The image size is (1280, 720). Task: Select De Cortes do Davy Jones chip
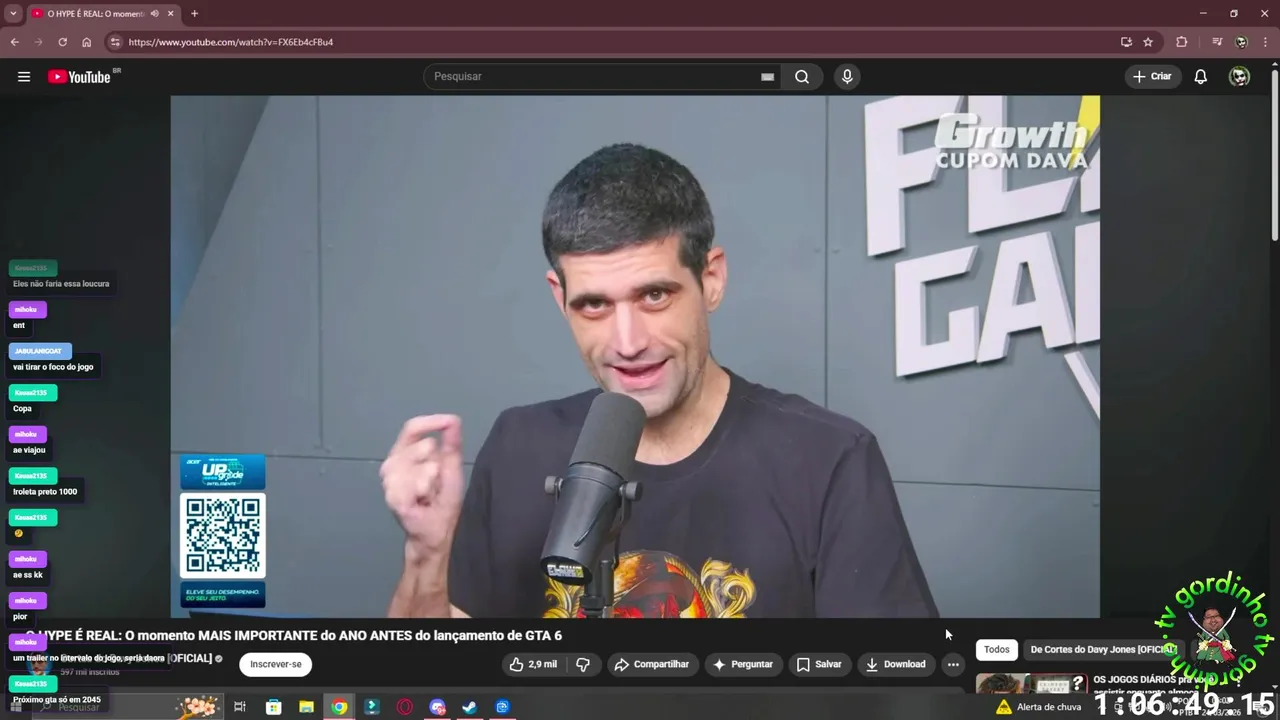[x=1102, y=649]
